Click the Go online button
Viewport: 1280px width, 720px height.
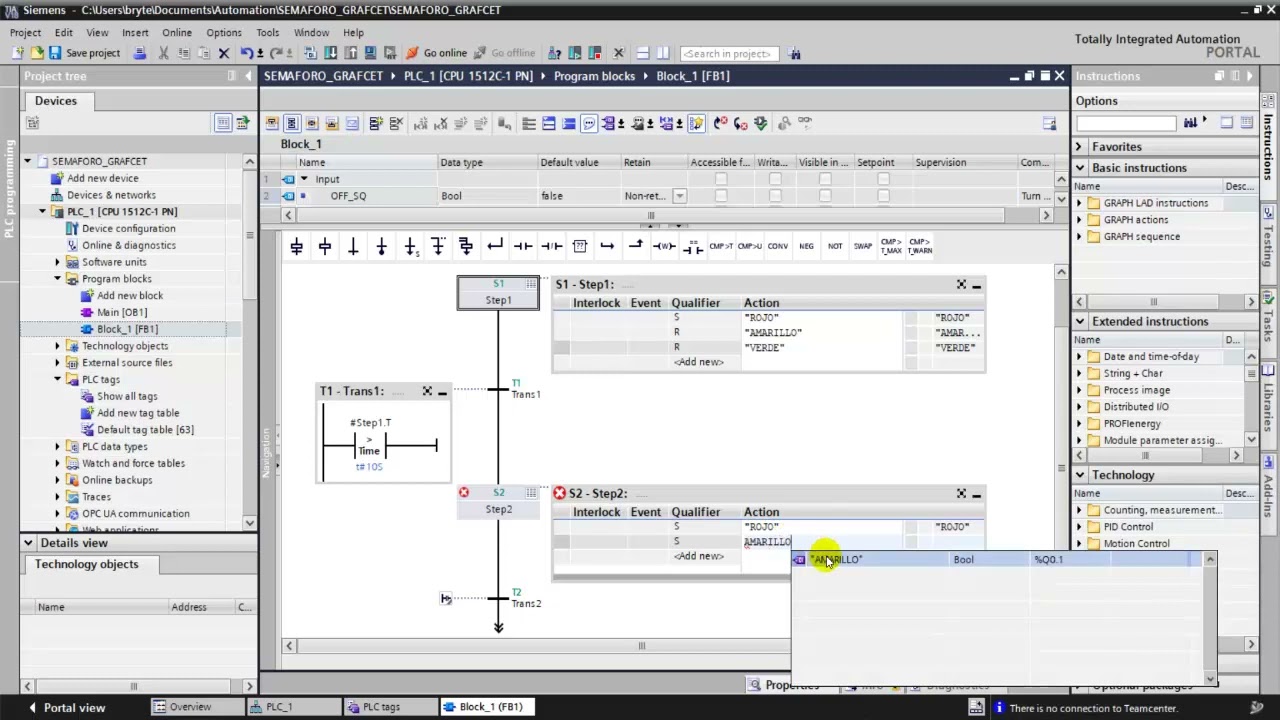click(436, 53)
